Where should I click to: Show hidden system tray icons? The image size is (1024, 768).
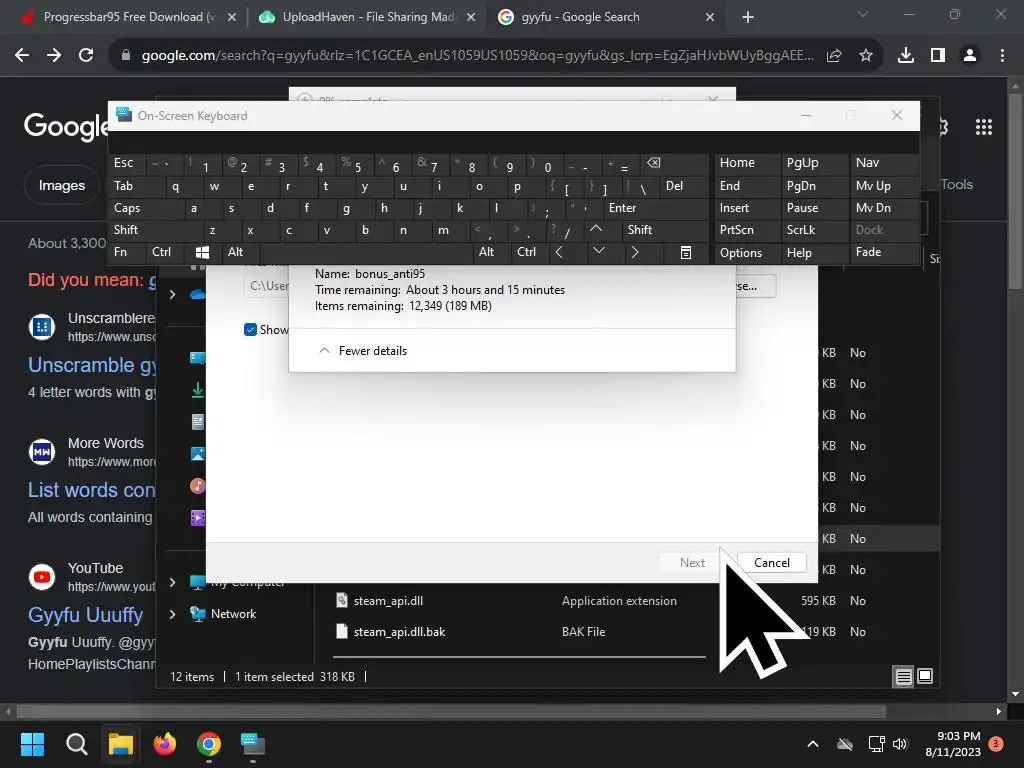pyautogui.click(x=813, y=744)
